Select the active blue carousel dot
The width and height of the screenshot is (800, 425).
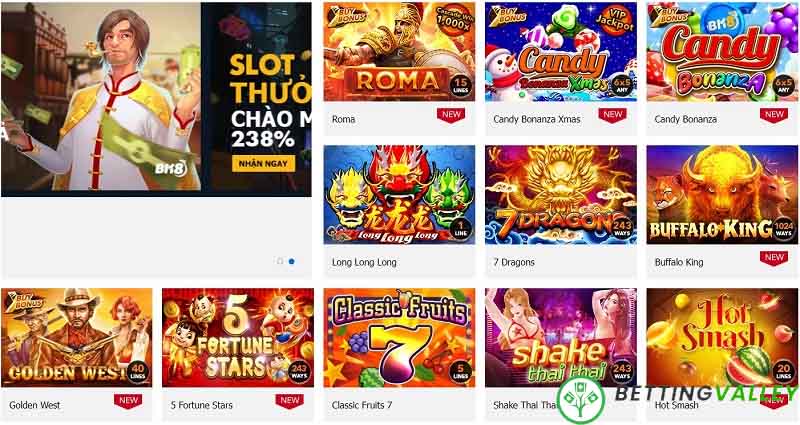292,261
